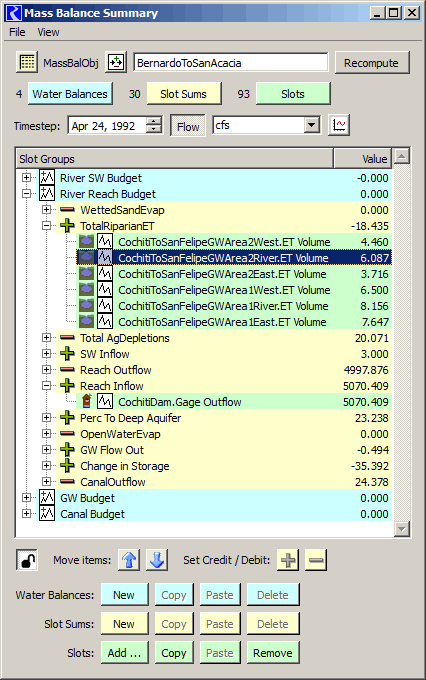
Task: Toggle the Water Balances filter button
Action: 70,94
